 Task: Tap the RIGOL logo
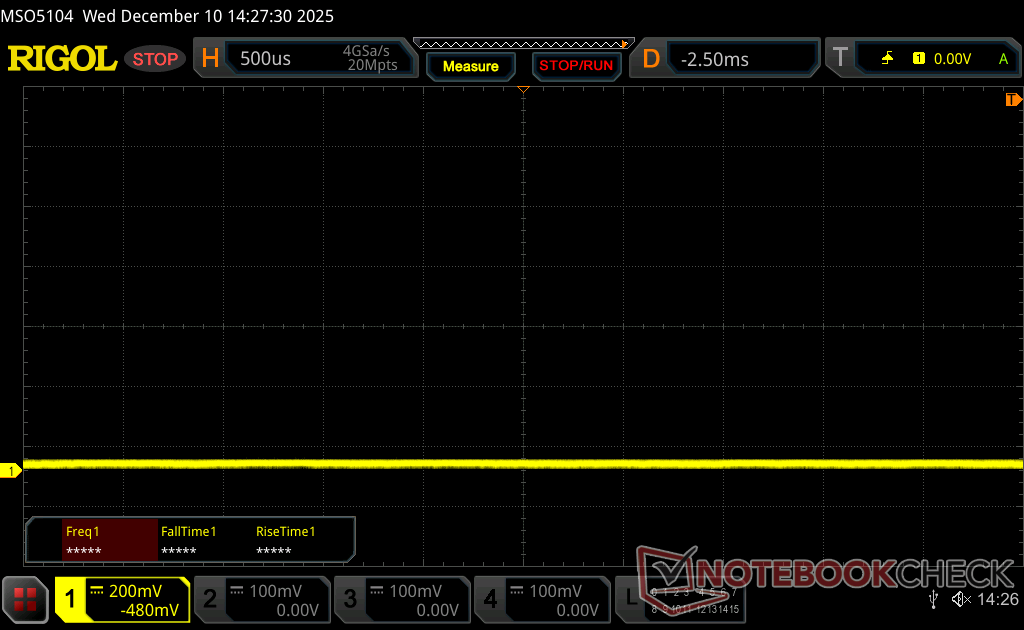pyautogui.click(x=62, y=59)
